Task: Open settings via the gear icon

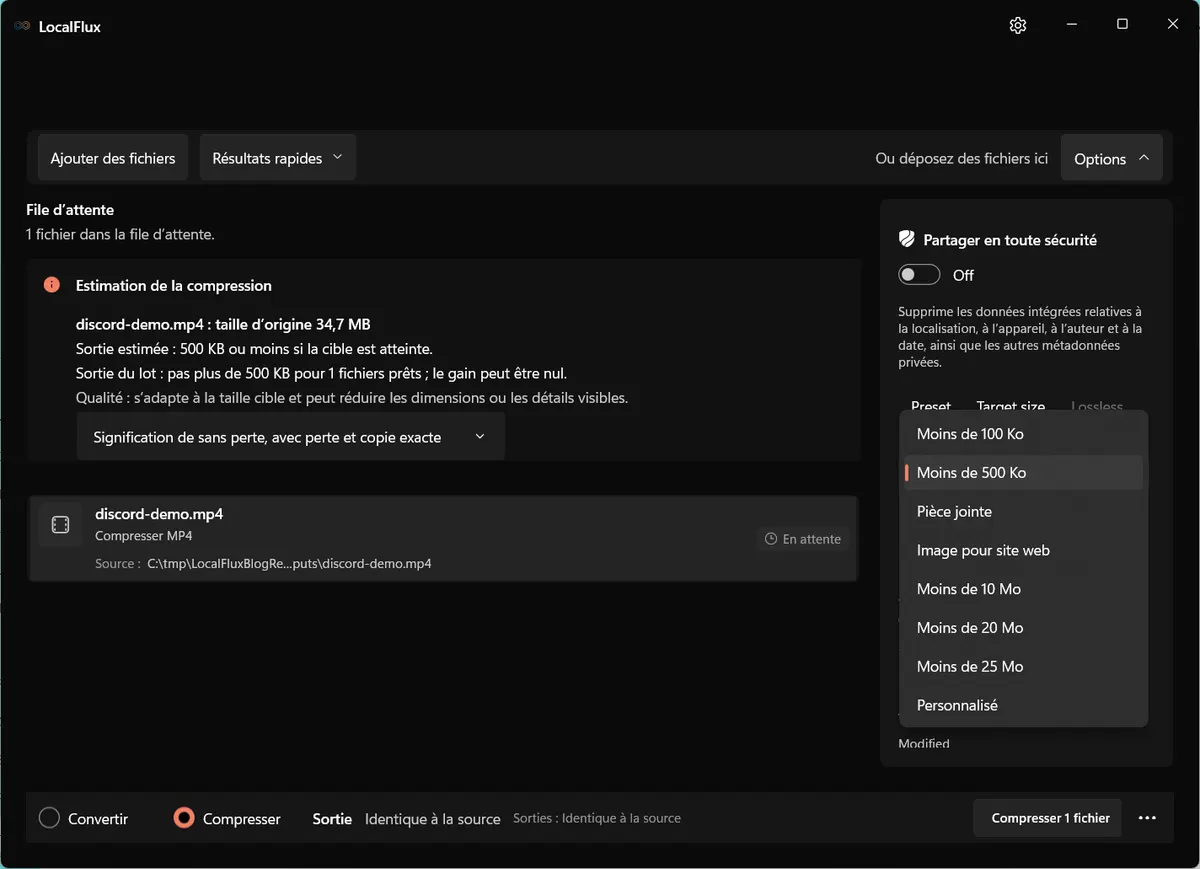Action: point(1018,26)
